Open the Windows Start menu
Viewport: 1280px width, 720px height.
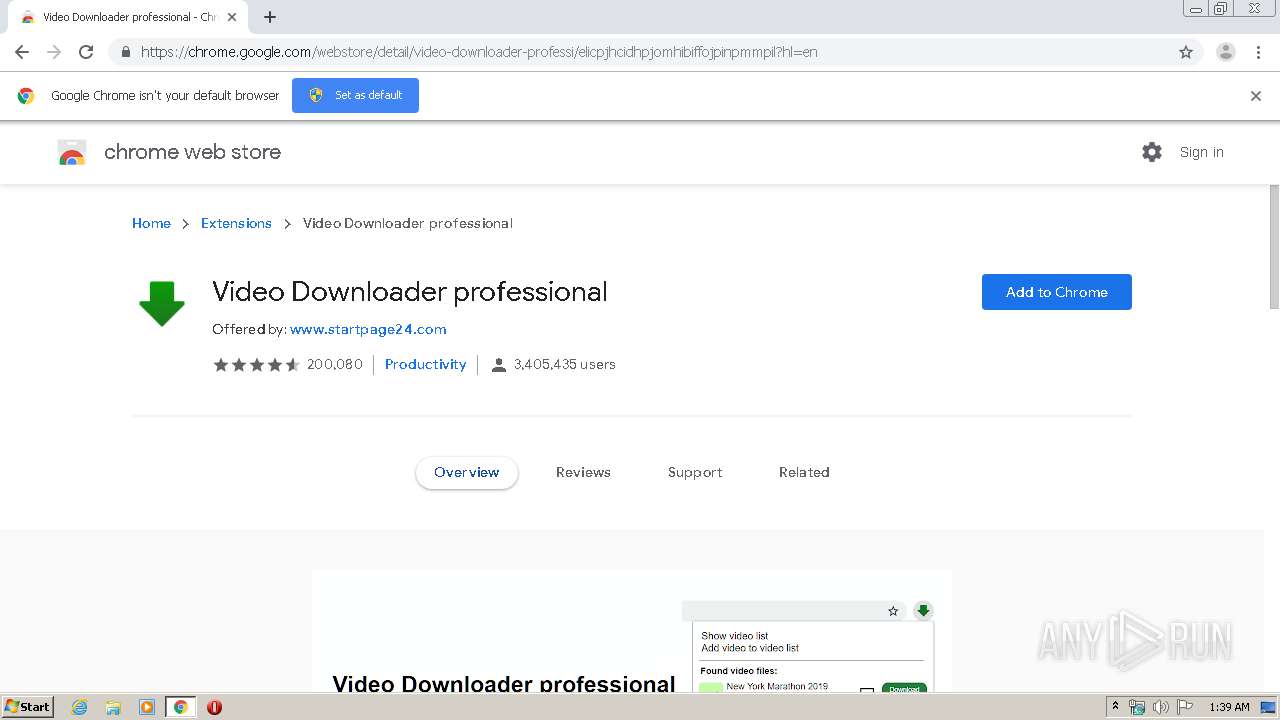(x=28, y=707)
